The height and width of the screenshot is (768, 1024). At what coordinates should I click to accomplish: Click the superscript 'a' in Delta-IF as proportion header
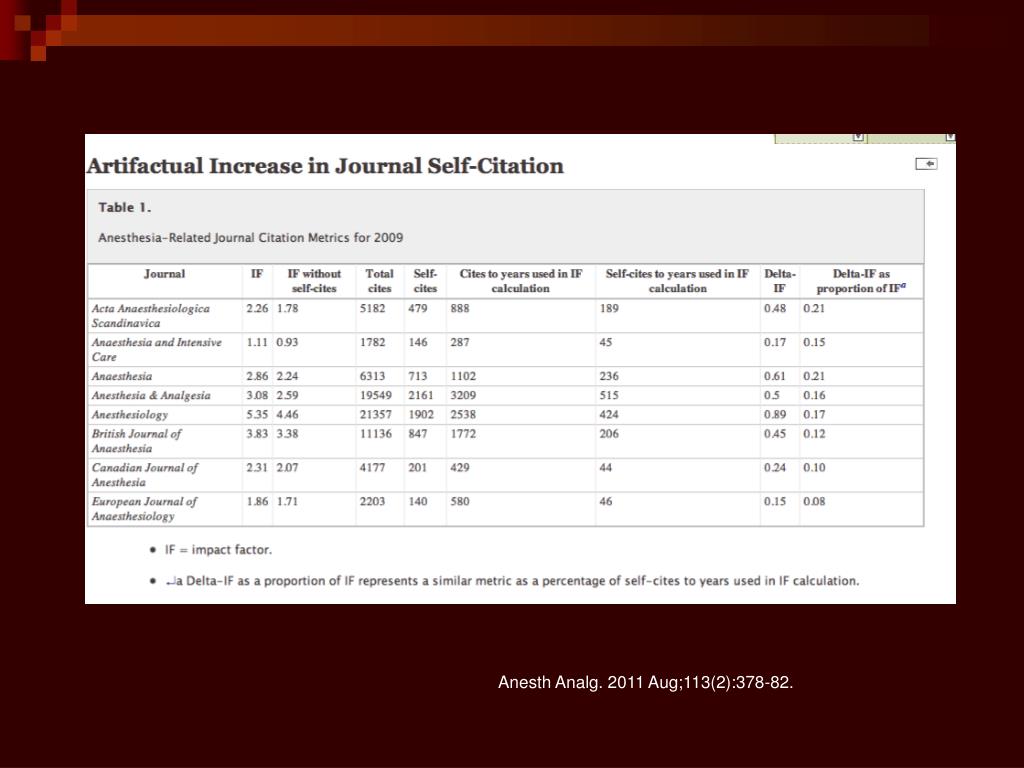pos(903,285)
